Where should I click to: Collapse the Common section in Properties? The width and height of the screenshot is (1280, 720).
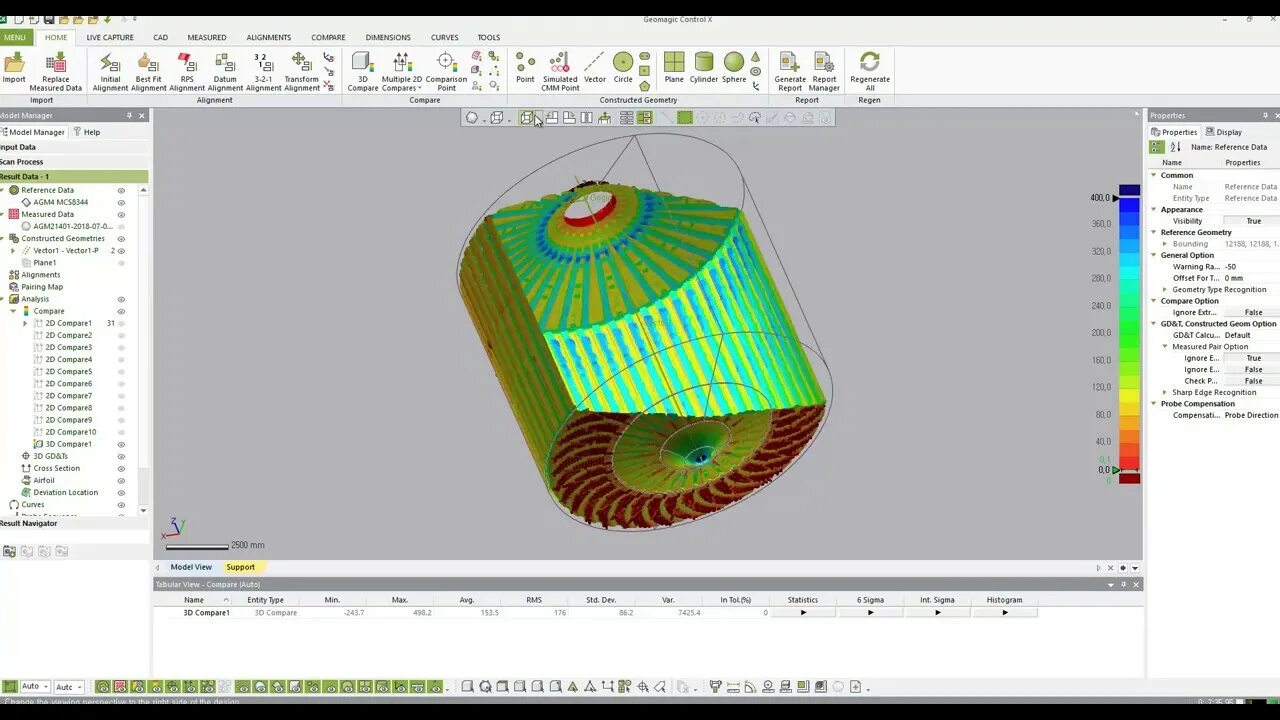click(1153, 175)
